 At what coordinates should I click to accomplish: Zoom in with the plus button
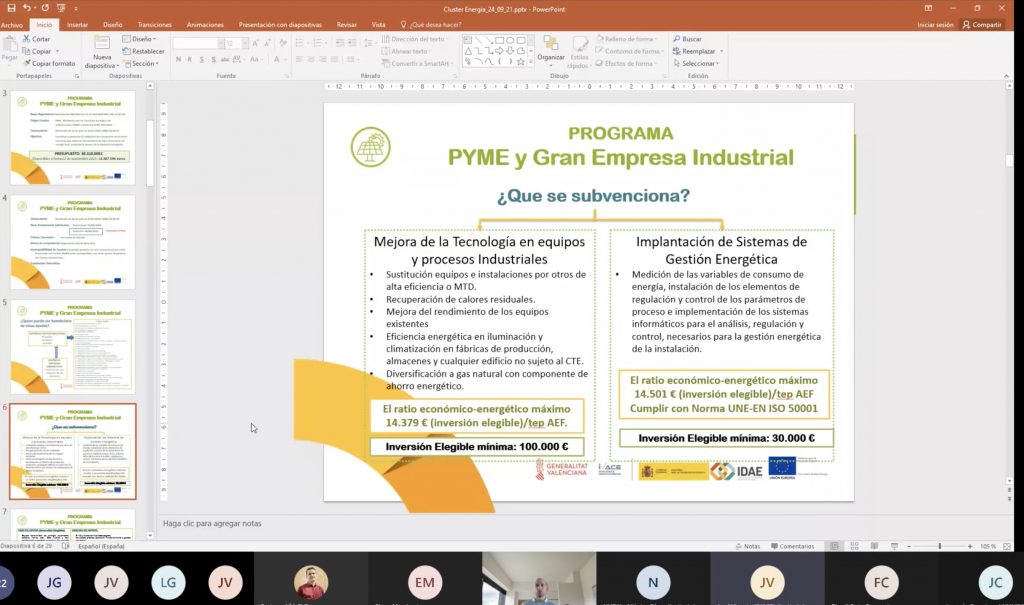click(x=970, y=546)
